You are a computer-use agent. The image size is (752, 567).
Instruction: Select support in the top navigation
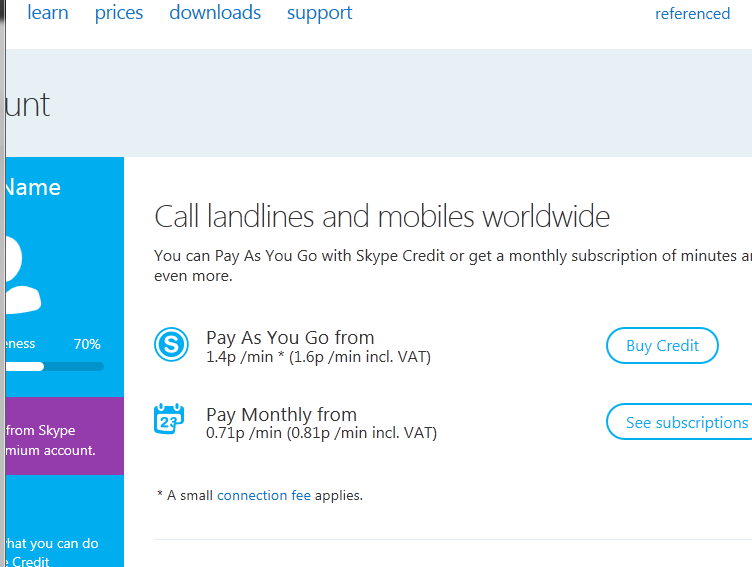319,13
